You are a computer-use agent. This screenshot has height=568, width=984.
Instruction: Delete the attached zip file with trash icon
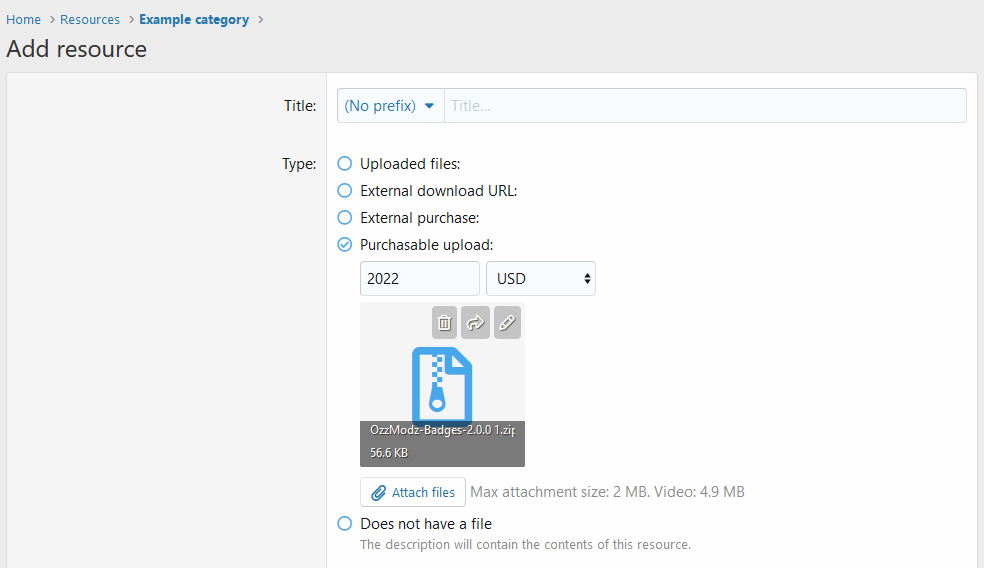point(445,323)
